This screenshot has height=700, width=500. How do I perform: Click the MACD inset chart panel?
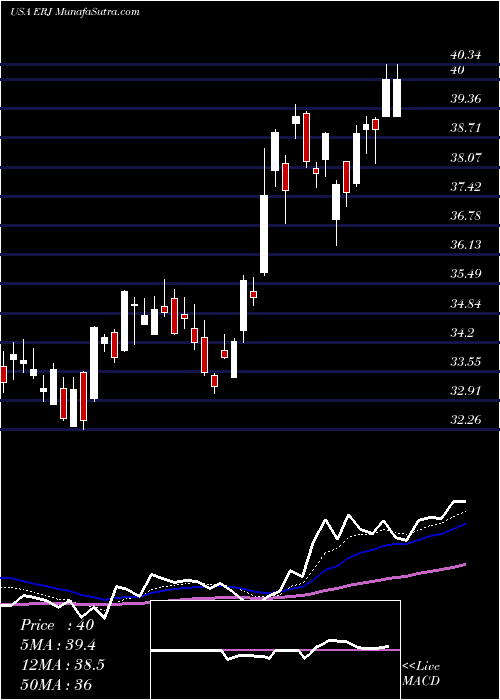tap(275, 650)
